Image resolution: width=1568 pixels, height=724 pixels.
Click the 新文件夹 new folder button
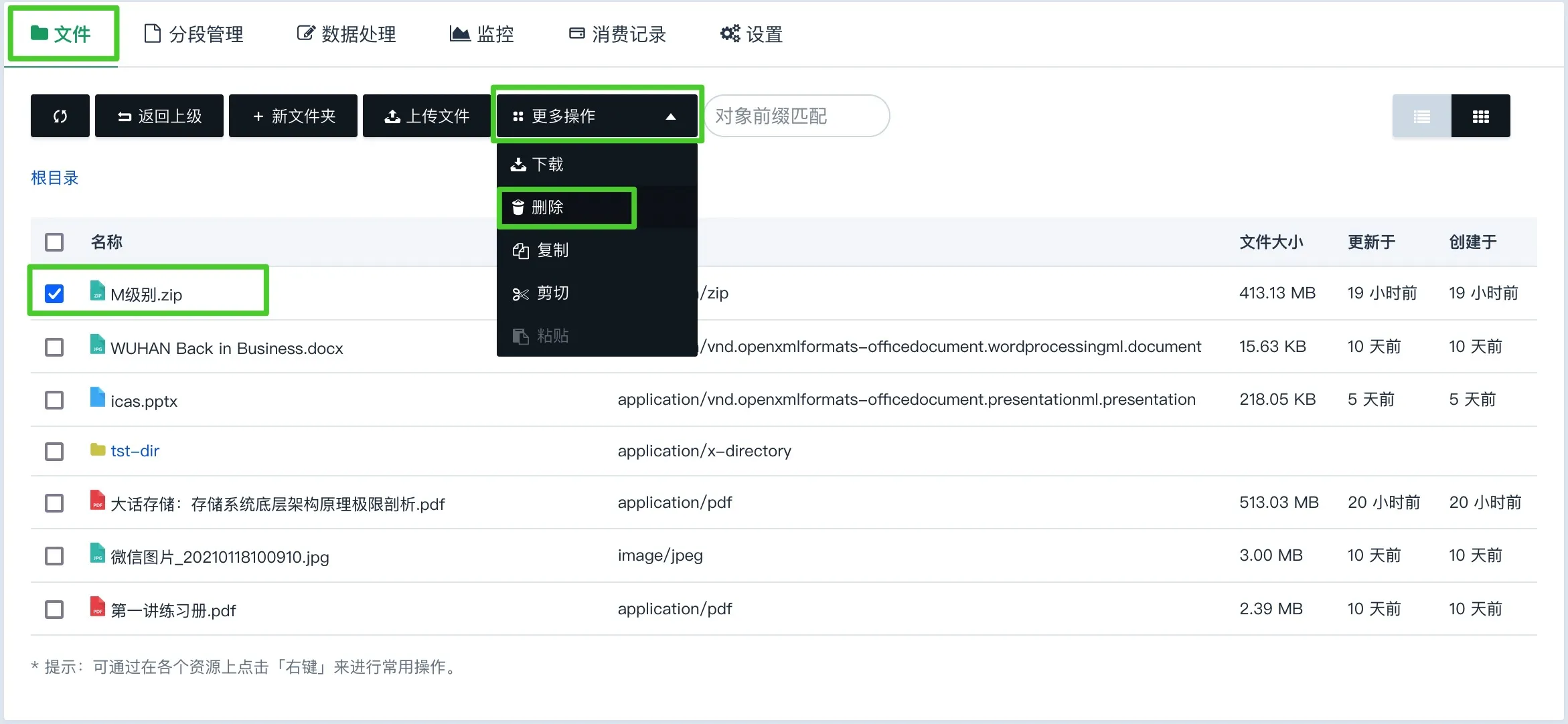pyautogui.click(x=293, y=116)
